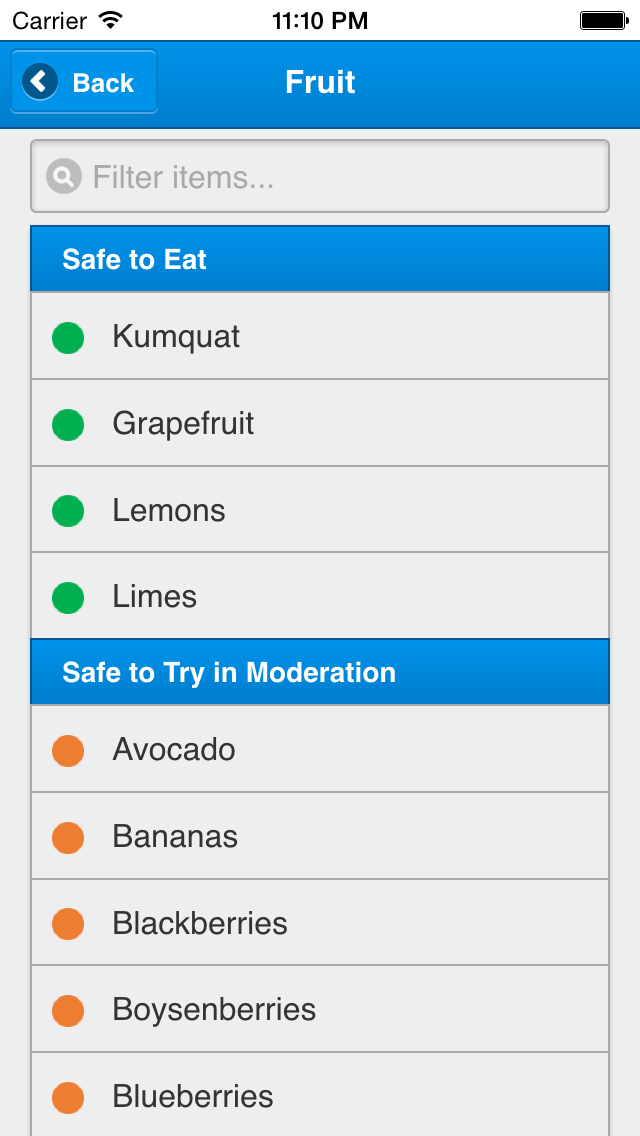Select the Kumquat list entry
The image size is (640, 1136).
pyautogui.click(x=320, y=337)
